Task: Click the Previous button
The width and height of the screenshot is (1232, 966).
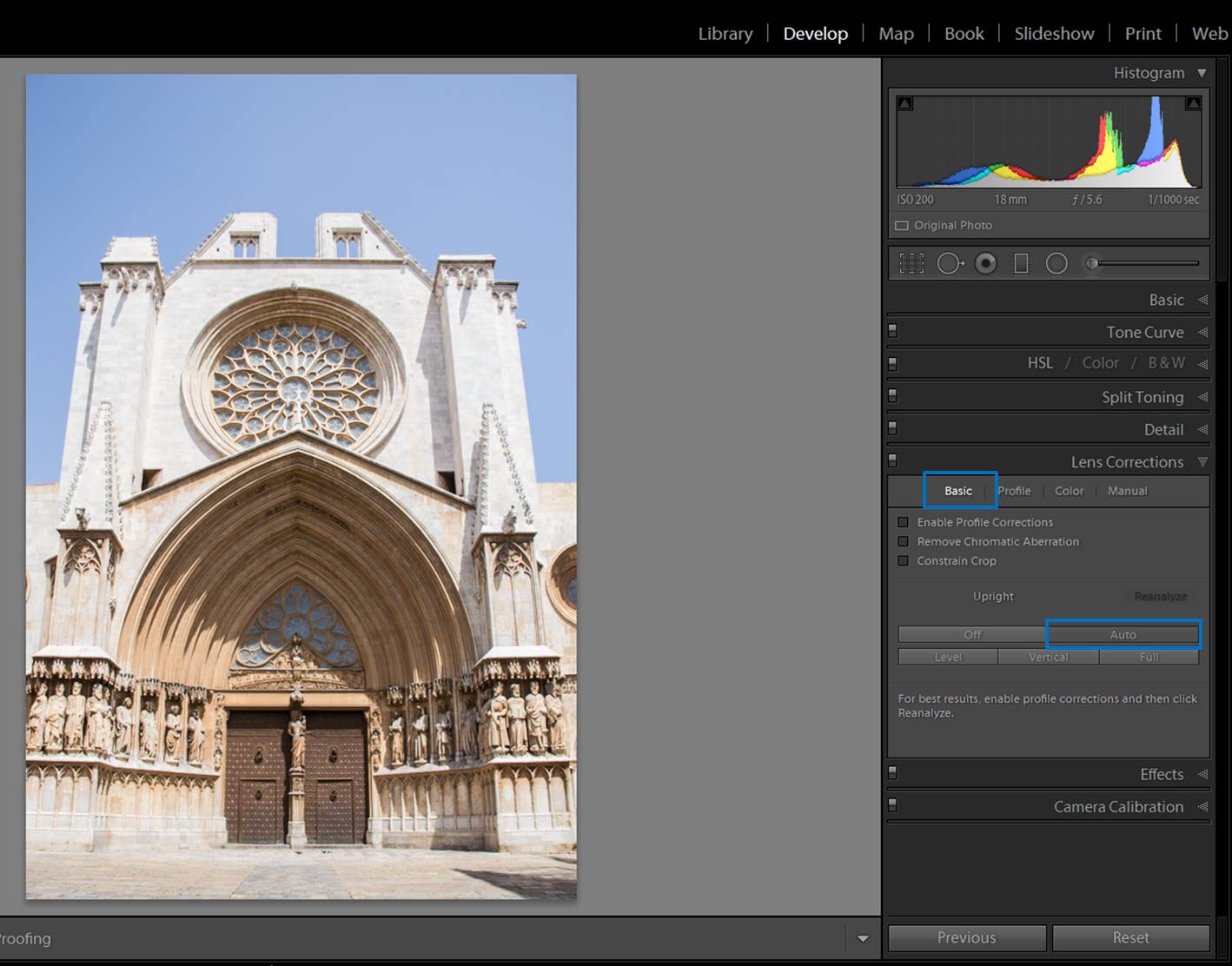Action: tap(967, 938)
